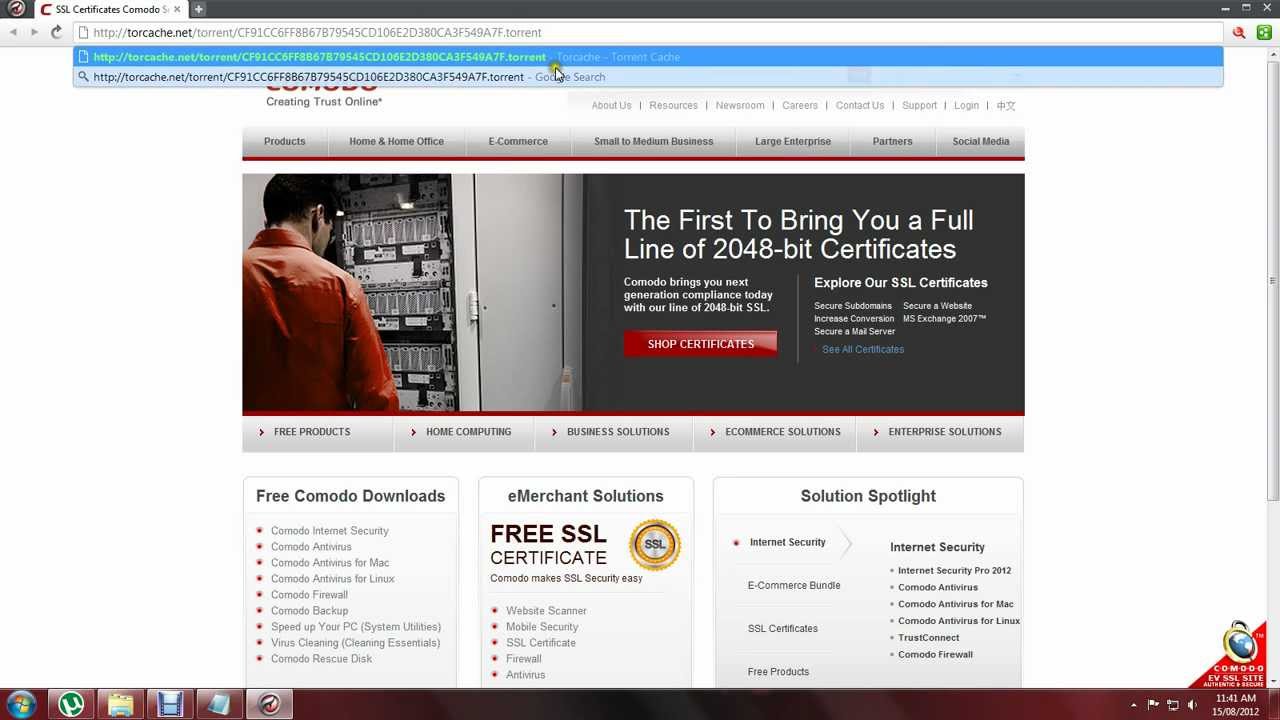Select E-Commerce Bundle spotlight tab
The height and width of the screenshot is (720, 1280).
pyautogui.click(x=794, y=585)
